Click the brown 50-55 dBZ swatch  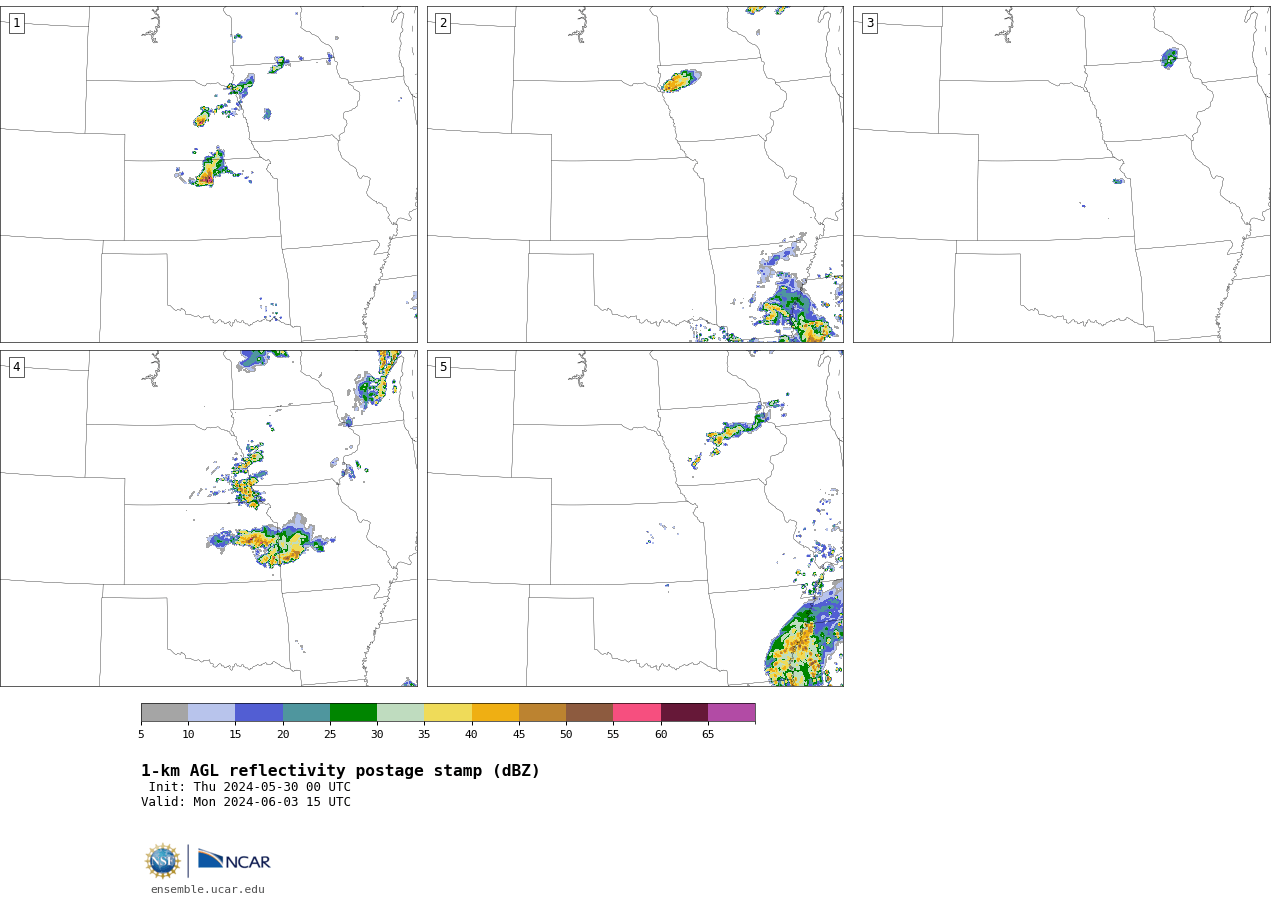[589, 712]
